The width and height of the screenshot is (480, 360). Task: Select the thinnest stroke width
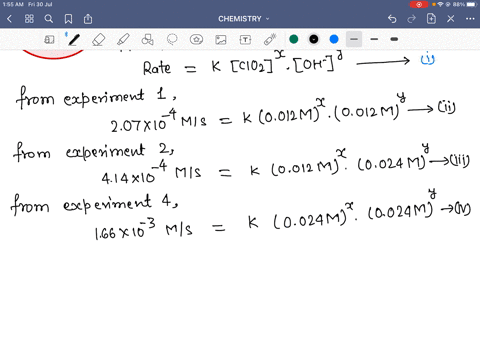click(354, 39)
